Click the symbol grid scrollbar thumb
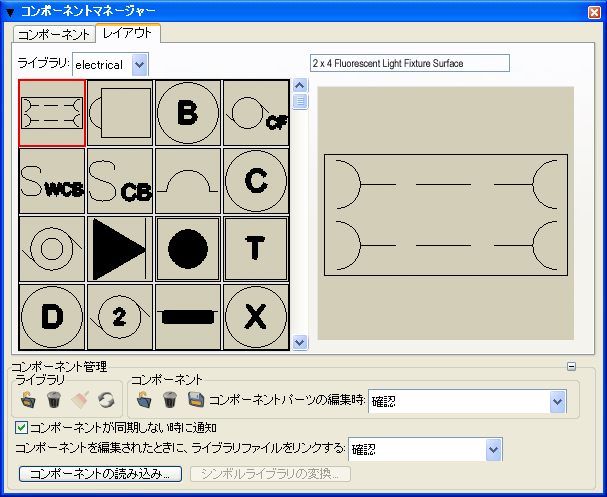This screenshot has height=497, width=607. (x=300, y=101)
